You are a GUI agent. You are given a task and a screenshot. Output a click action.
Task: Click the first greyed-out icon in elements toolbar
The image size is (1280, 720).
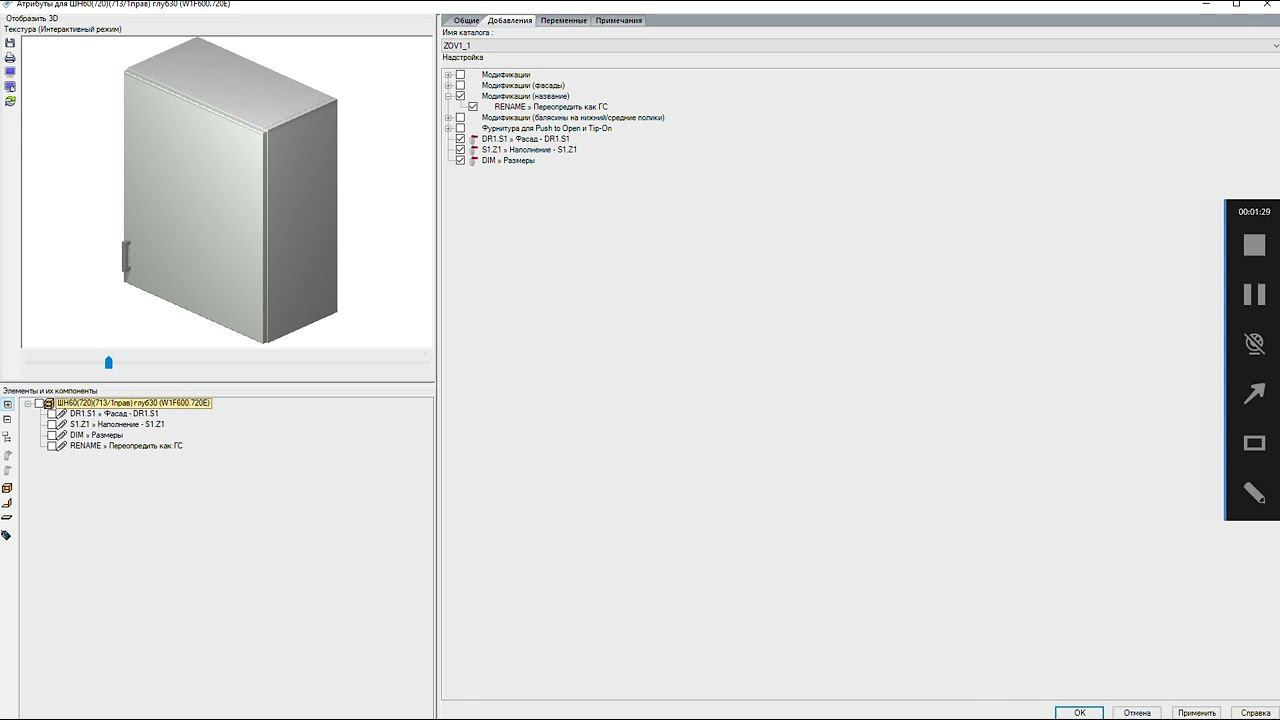(7, 455)
